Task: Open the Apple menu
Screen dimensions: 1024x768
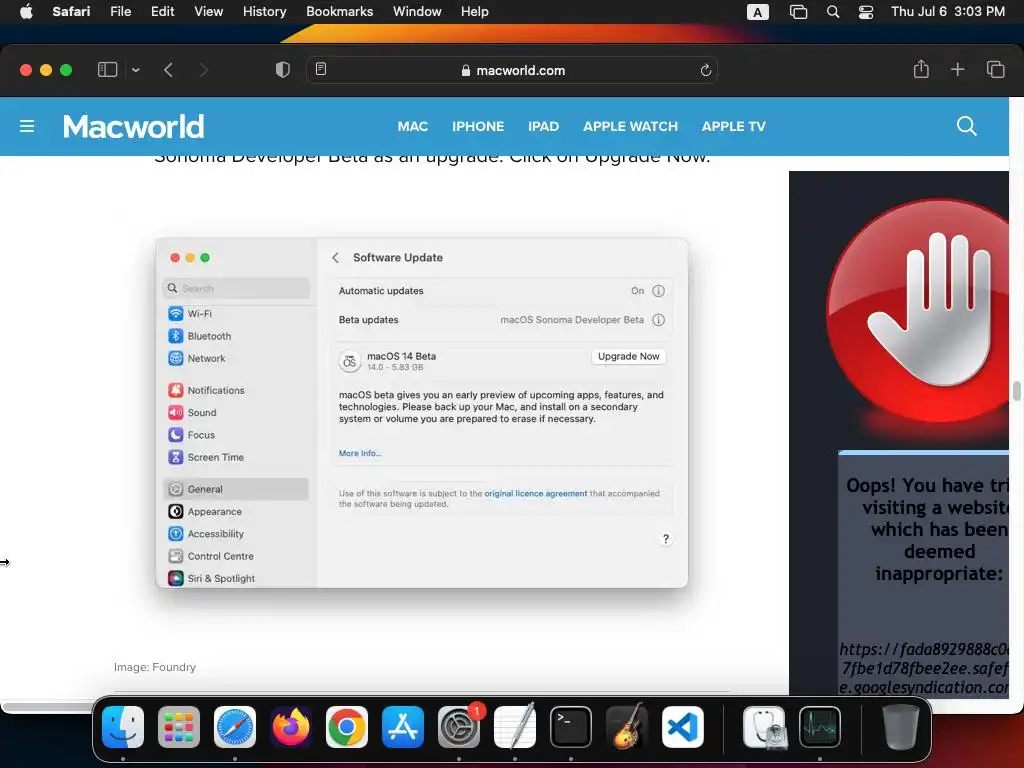Action: [26, 12]
